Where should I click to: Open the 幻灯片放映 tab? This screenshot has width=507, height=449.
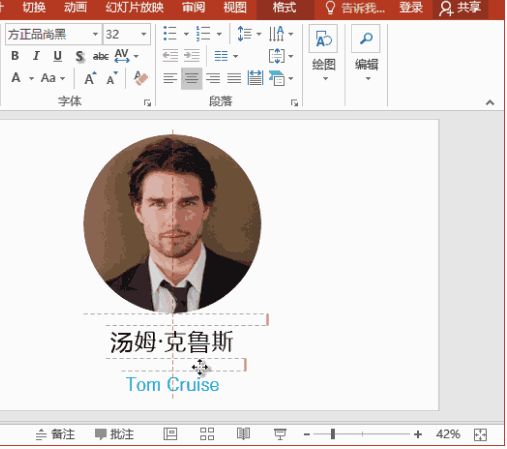pyautogui.click(x=135, y=7)
